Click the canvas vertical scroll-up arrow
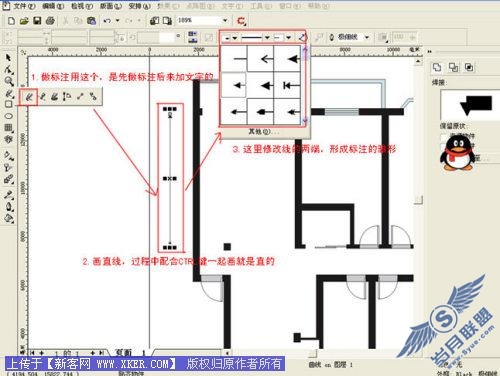 click(x=418, y=61)
